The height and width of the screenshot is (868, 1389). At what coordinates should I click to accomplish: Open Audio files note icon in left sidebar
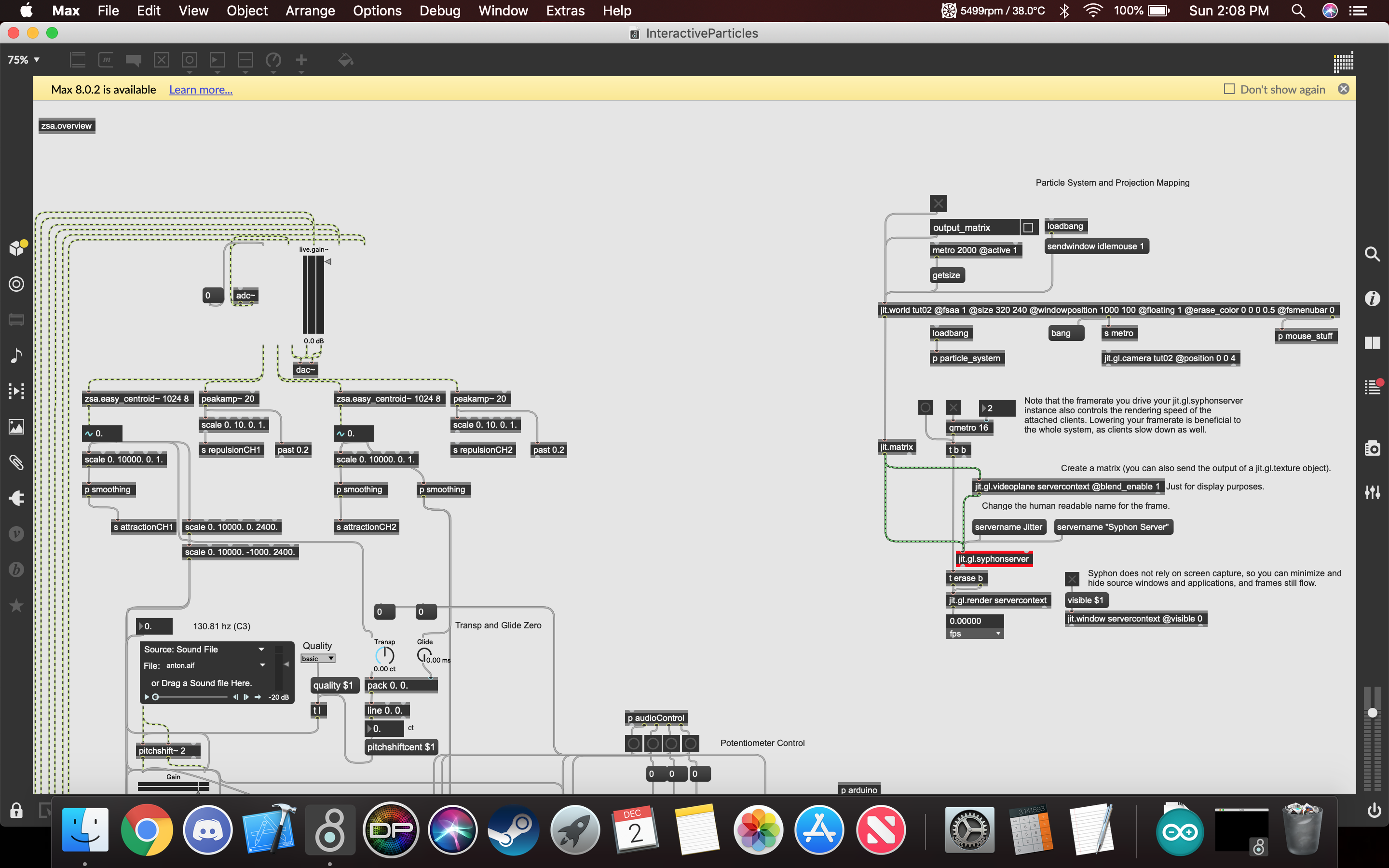point(16,355)
